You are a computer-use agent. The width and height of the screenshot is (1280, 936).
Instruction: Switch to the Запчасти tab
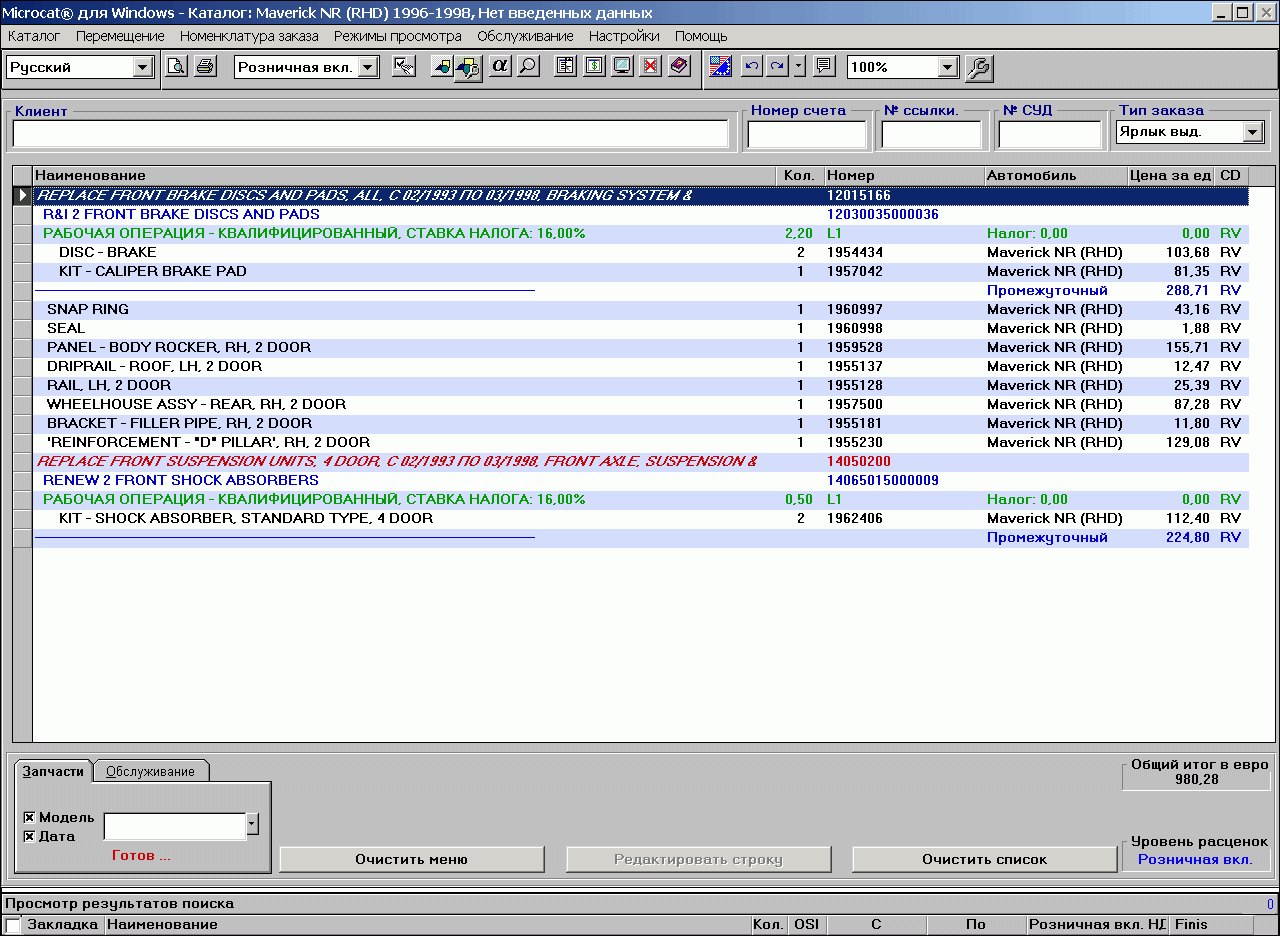(x=53, y=771)
